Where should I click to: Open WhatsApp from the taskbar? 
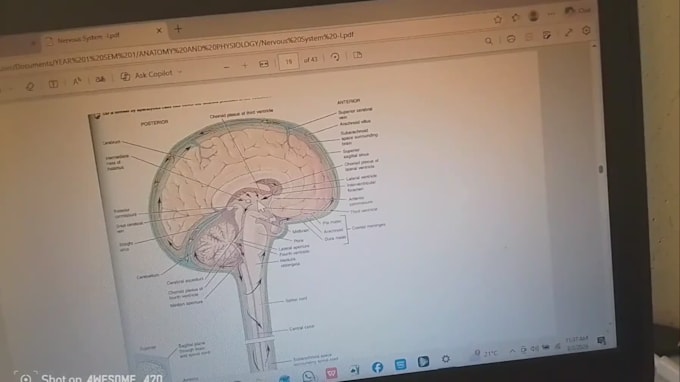[308, 376]
